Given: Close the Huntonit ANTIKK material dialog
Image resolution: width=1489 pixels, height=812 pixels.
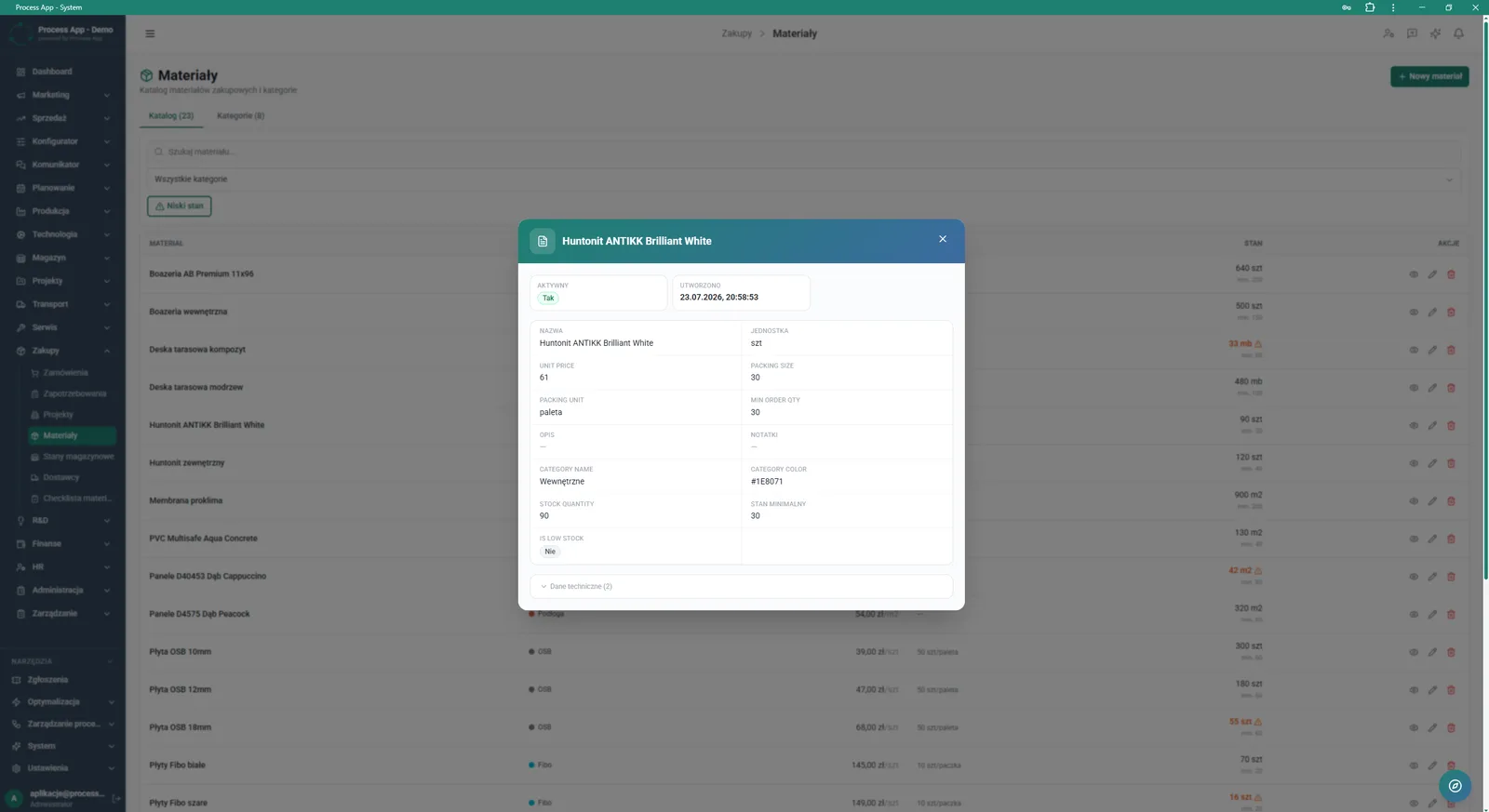Looking at the screenshot, I should click(x=943, y=239).
